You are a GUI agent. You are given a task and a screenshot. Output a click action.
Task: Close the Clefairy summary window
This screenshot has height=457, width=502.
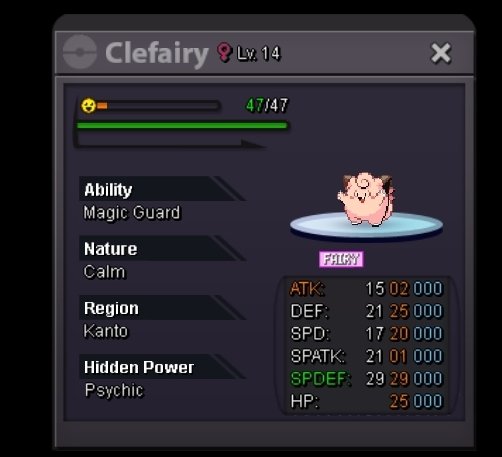(x=441, y=53)
